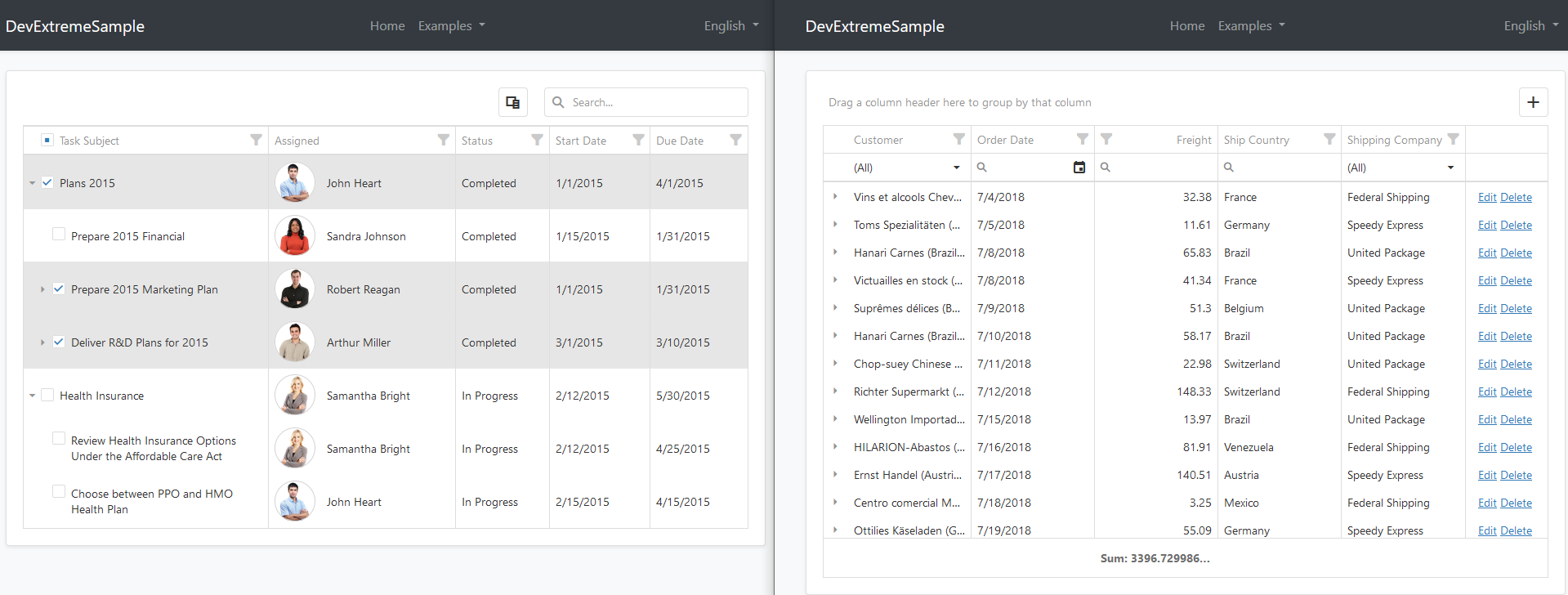Open the Order Date calendar picker
The image size is (1568, 595).
click(1079, 168)
